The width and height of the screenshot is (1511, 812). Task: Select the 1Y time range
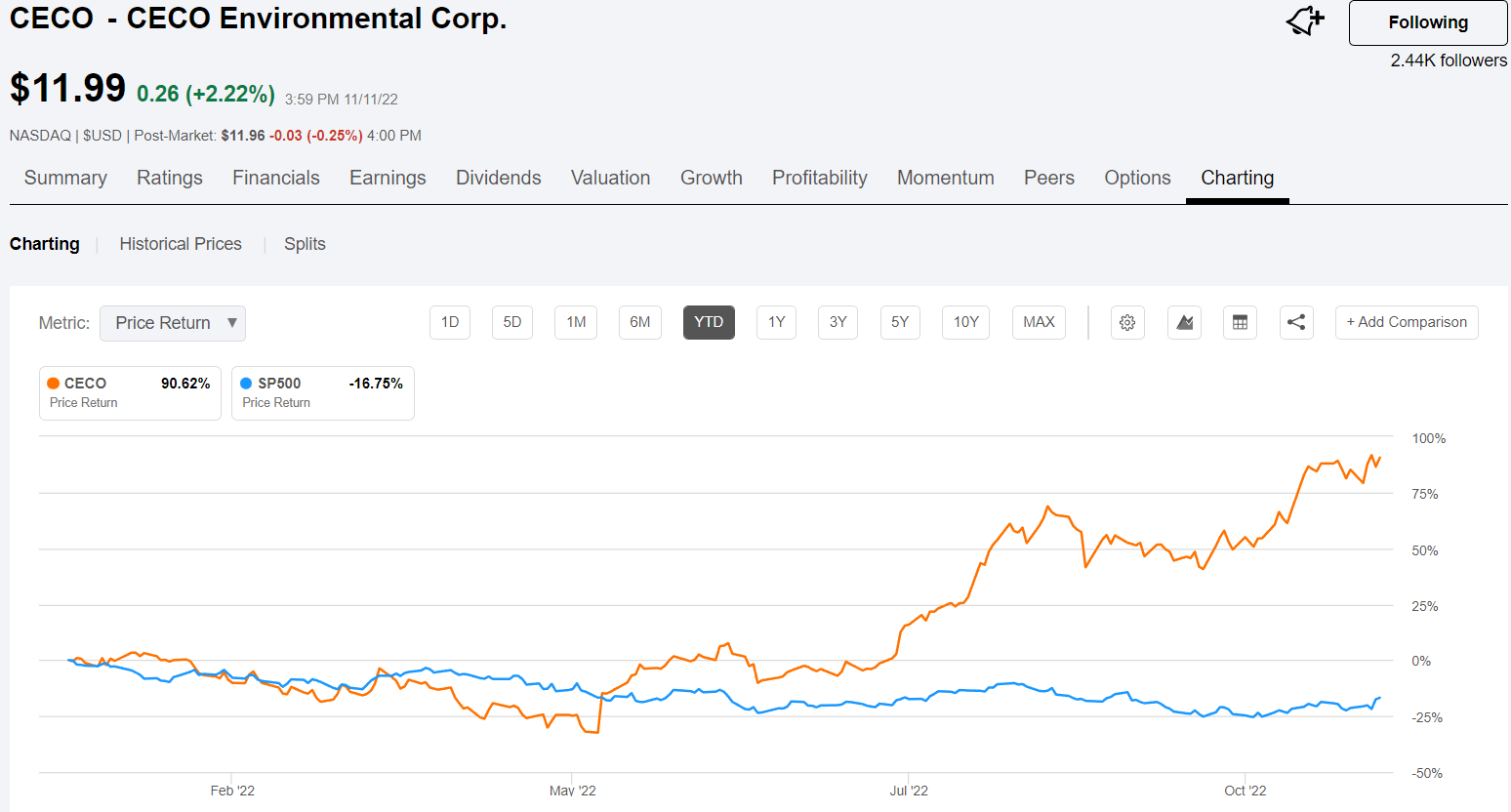point(776,323)
